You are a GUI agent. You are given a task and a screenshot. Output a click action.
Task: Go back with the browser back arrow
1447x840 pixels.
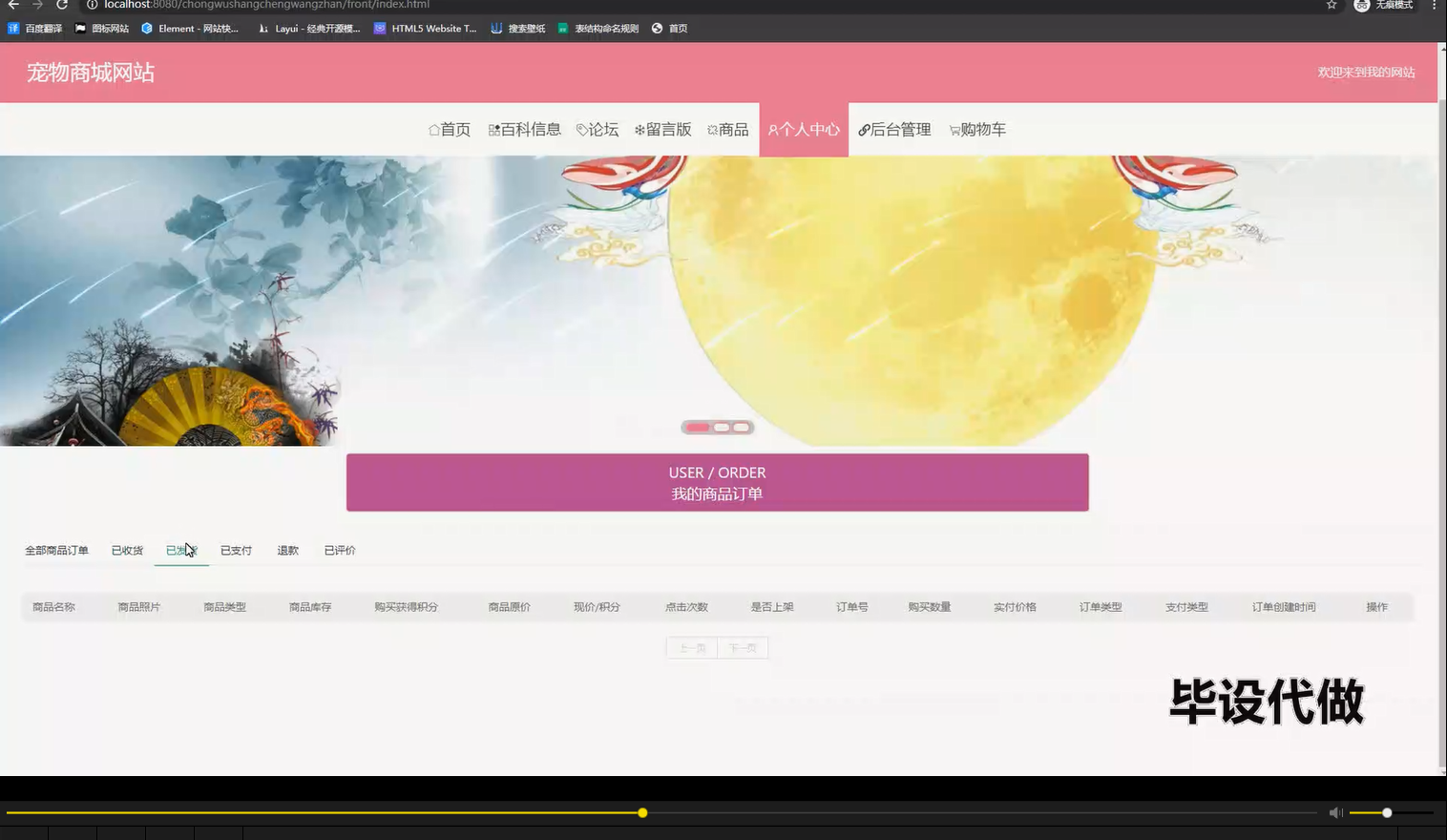coord(13,5)
